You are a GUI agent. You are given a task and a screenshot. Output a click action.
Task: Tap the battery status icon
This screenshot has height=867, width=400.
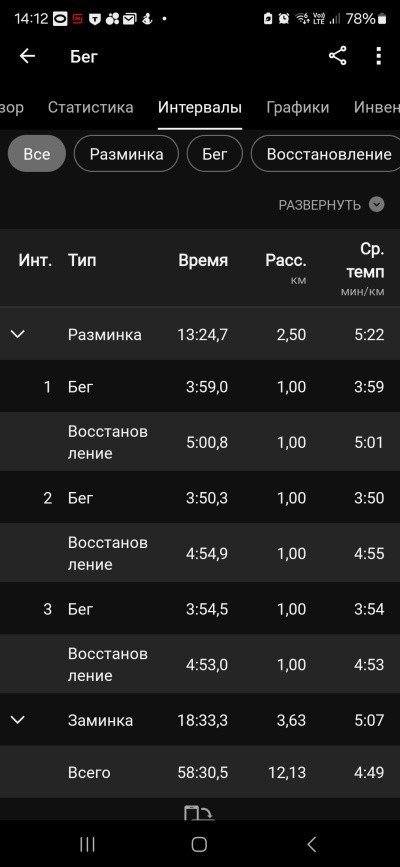[382, 19]
